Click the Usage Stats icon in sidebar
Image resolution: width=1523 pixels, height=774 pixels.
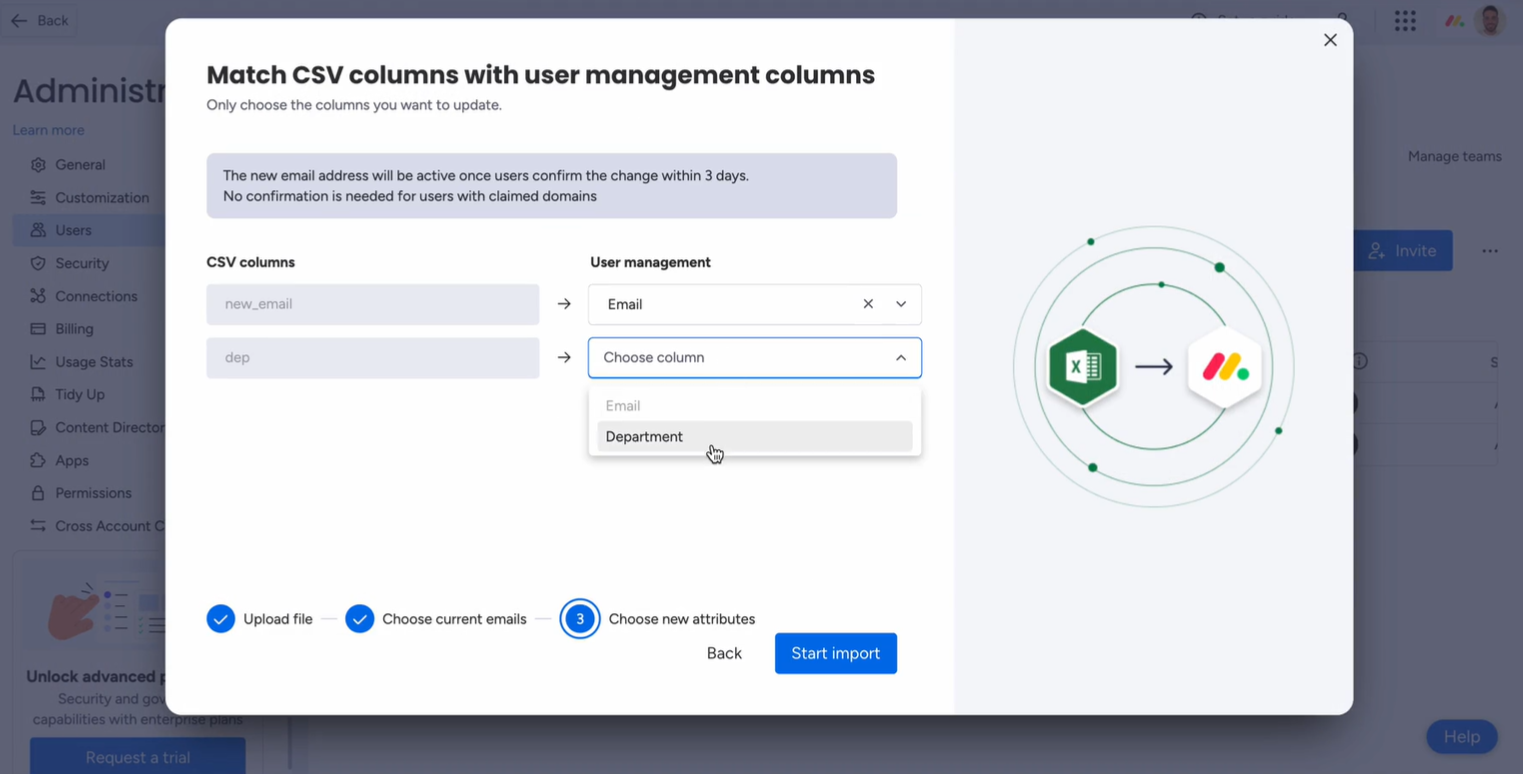click(38, 362)
